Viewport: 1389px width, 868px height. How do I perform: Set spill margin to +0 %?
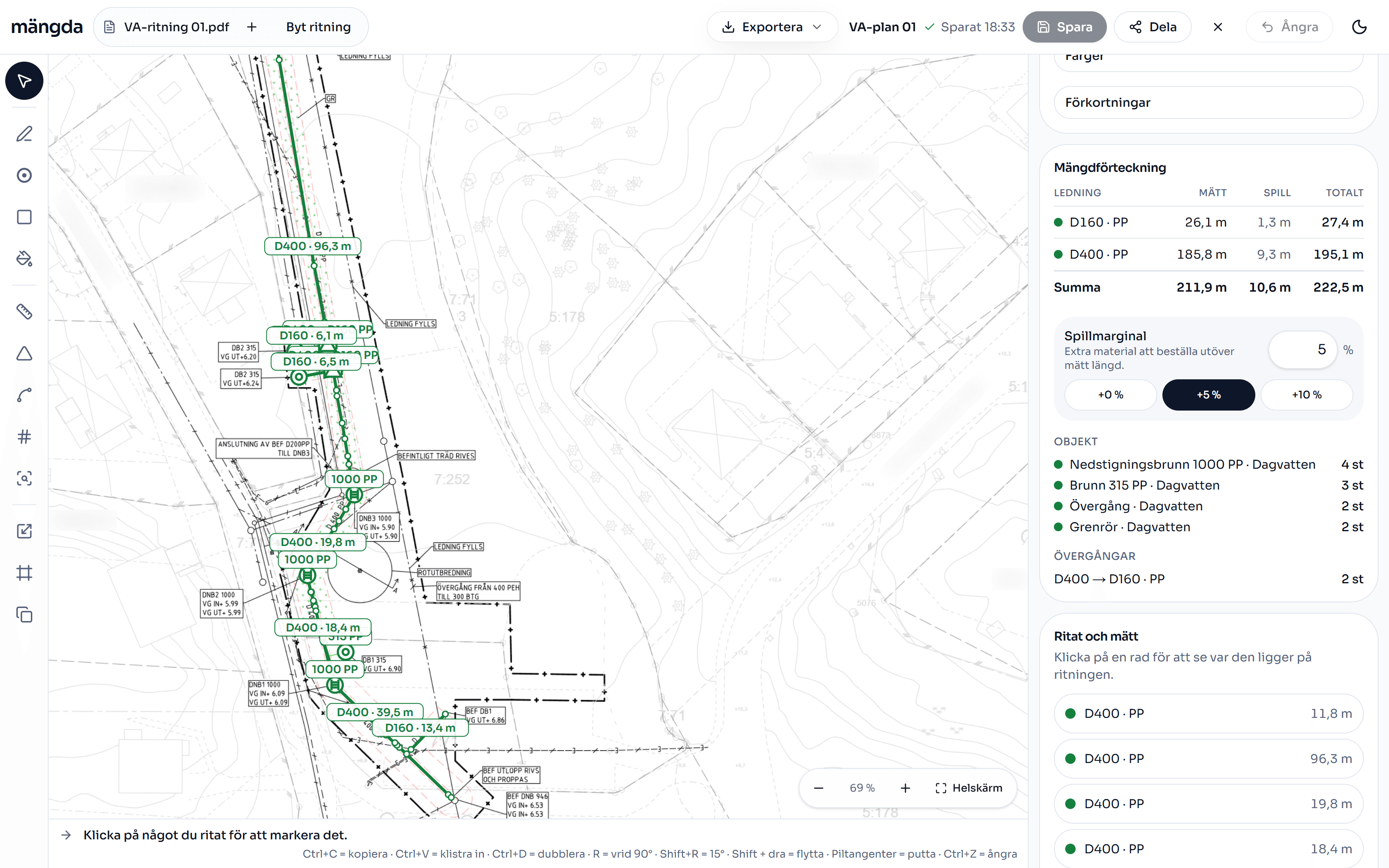[x=1110, y=395]
